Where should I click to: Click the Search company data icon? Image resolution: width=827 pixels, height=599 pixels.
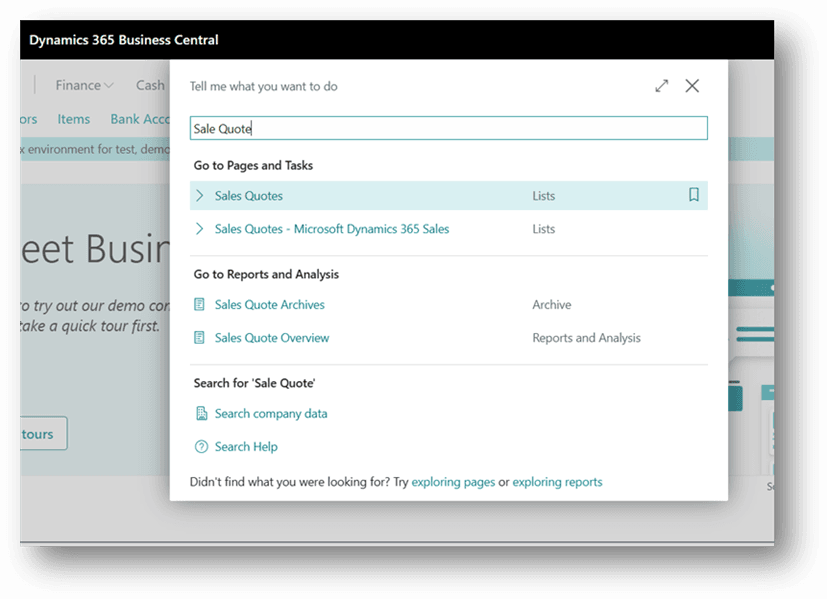point(201,414)
